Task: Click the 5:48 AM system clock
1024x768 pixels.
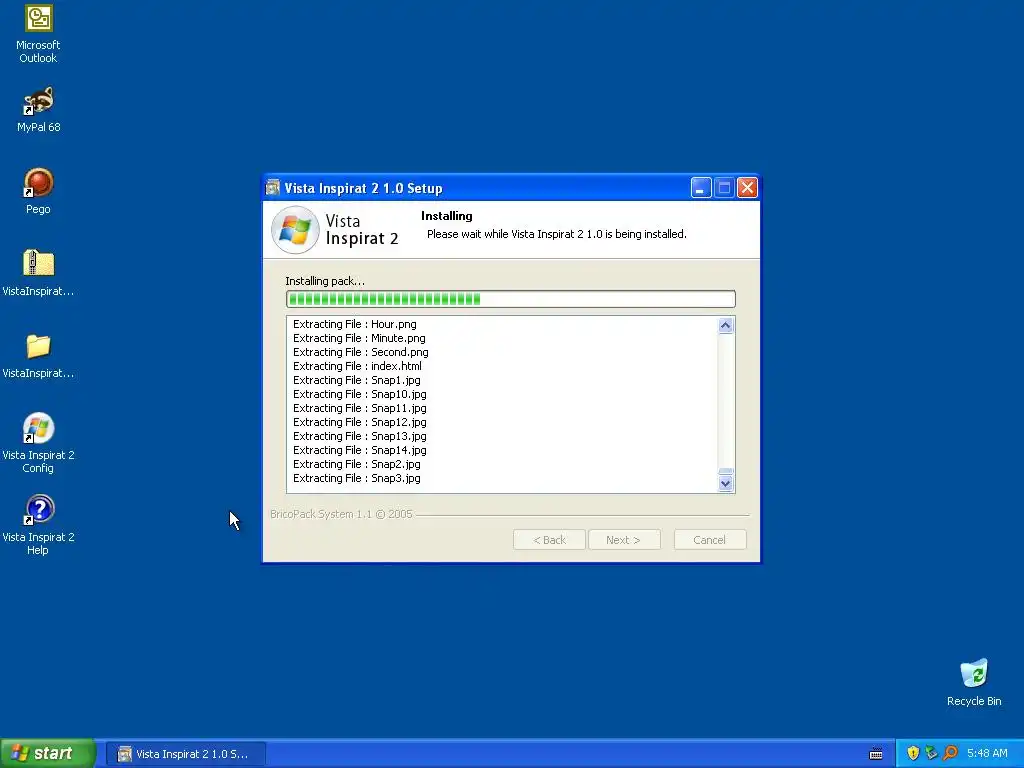Action: coord(987,754)
